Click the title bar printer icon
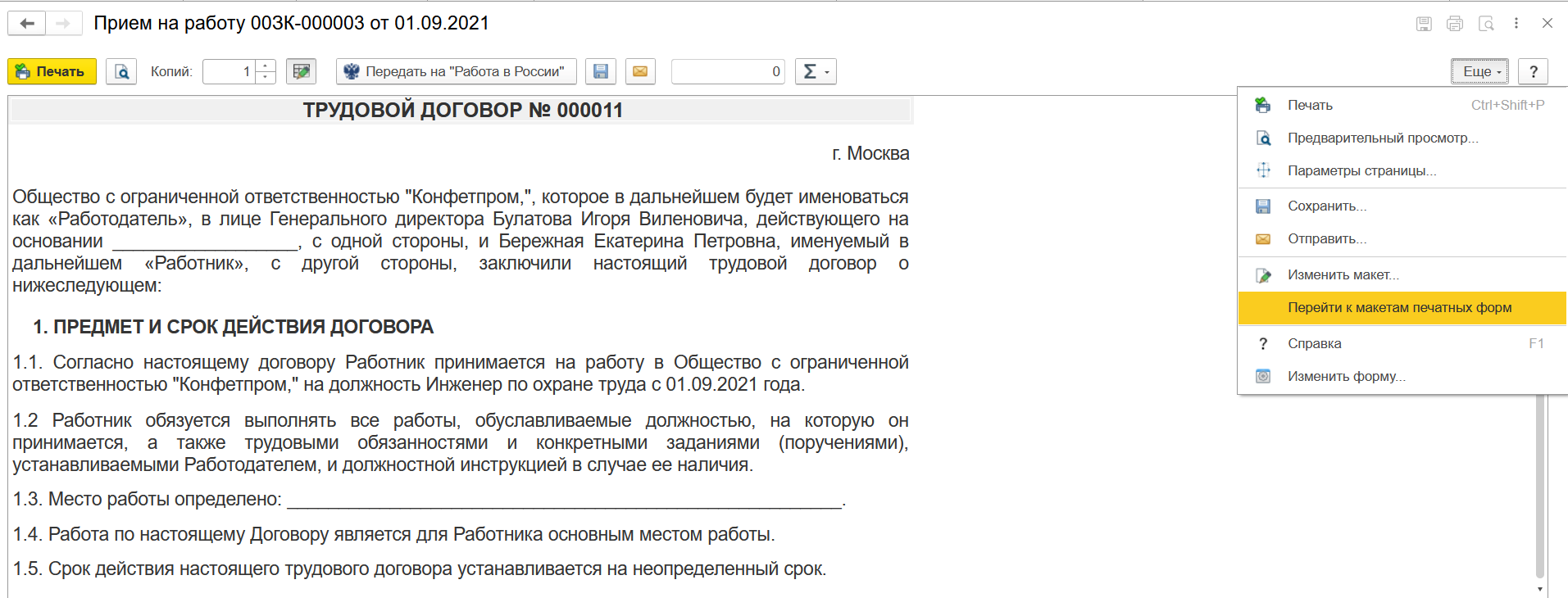Screen dimensions: 1568x598 click(x=1455, y=24)
